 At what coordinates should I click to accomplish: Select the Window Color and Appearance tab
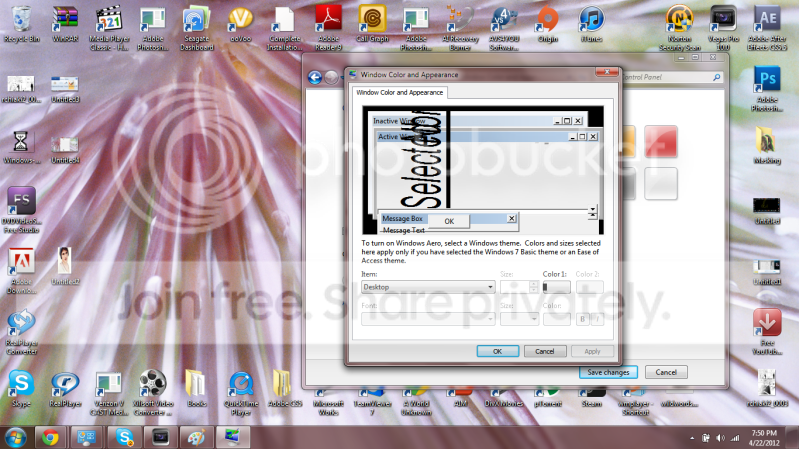tap(400, 92)
